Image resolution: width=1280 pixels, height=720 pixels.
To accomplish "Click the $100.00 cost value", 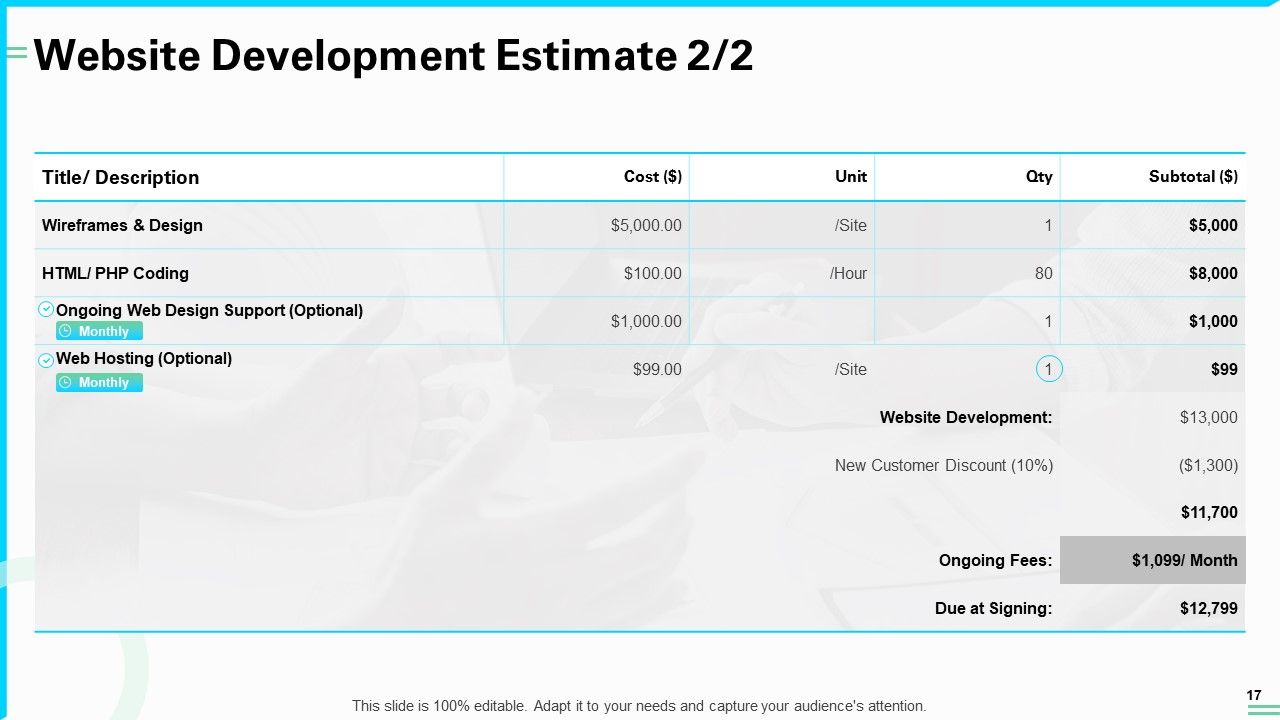I will click(653, 273).
